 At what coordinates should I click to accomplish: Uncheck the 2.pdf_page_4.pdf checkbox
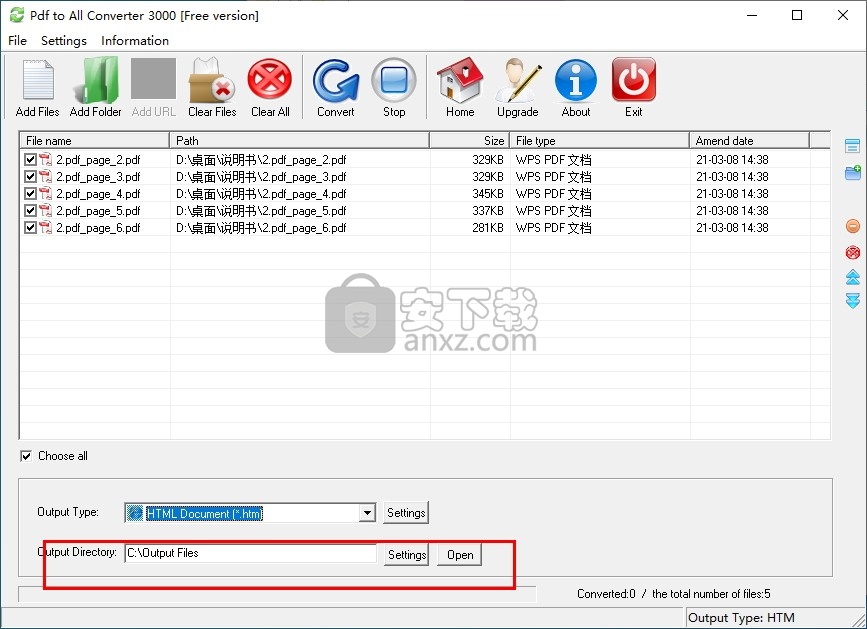(30, 193)
